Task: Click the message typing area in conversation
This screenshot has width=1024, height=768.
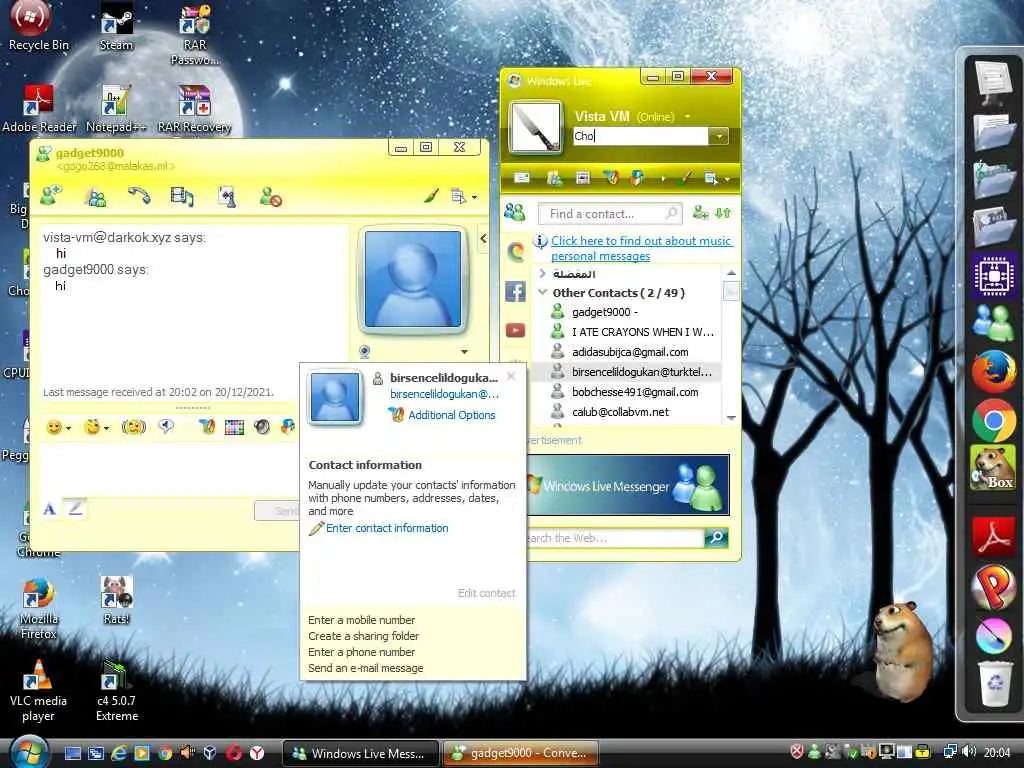Action: 170,469
